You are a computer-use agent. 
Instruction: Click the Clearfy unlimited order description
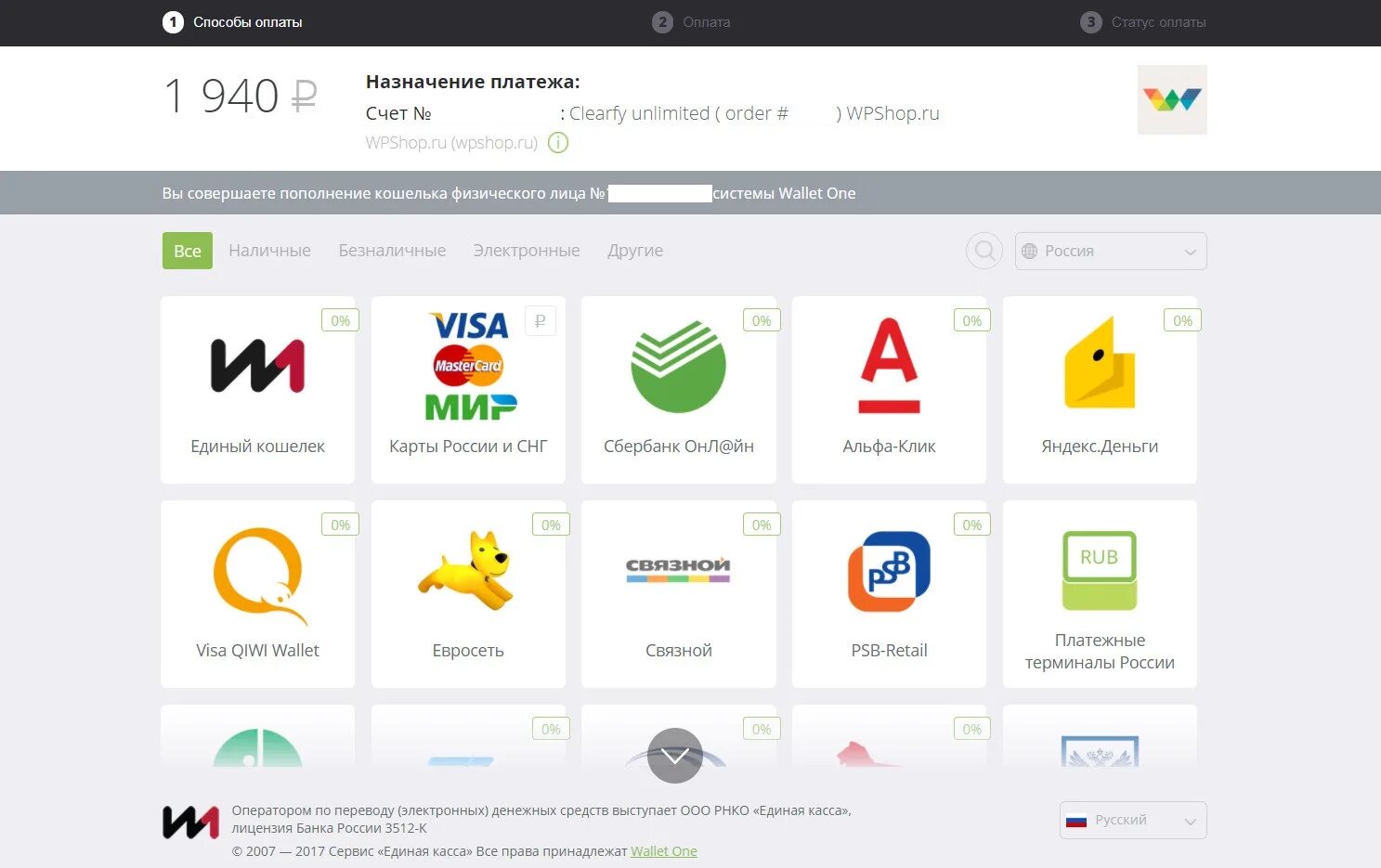click(x=754, y=113)
